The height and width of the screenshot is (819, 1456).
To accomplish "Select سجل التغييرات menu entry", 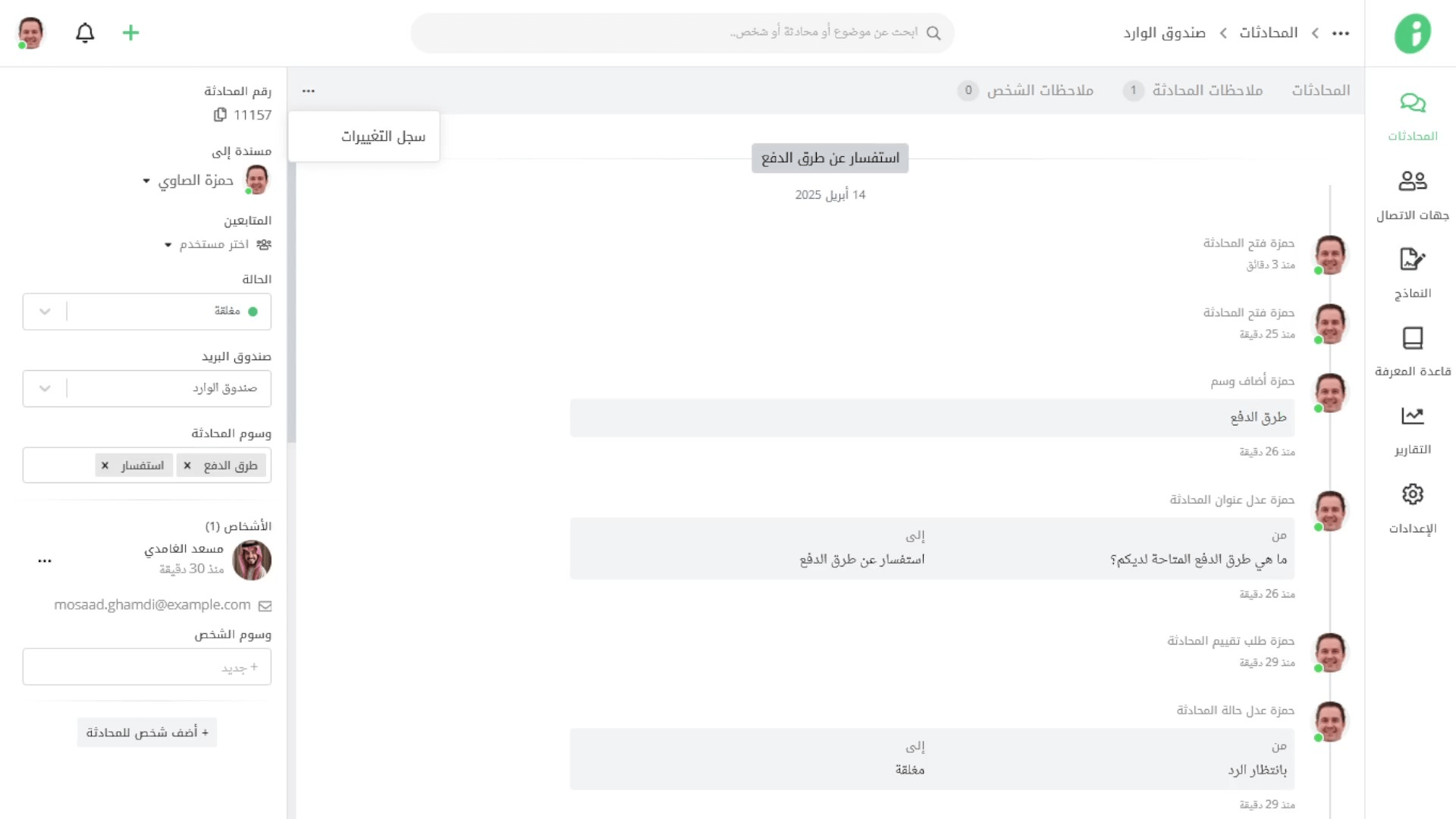I will [382, 136].
